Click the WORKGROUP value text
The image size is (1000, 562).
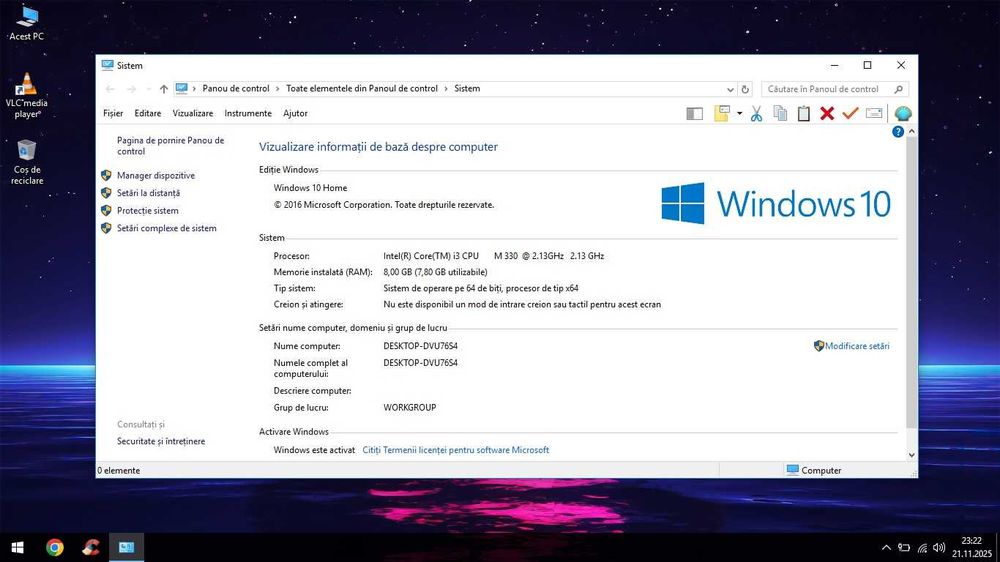[x=409, y=408]
